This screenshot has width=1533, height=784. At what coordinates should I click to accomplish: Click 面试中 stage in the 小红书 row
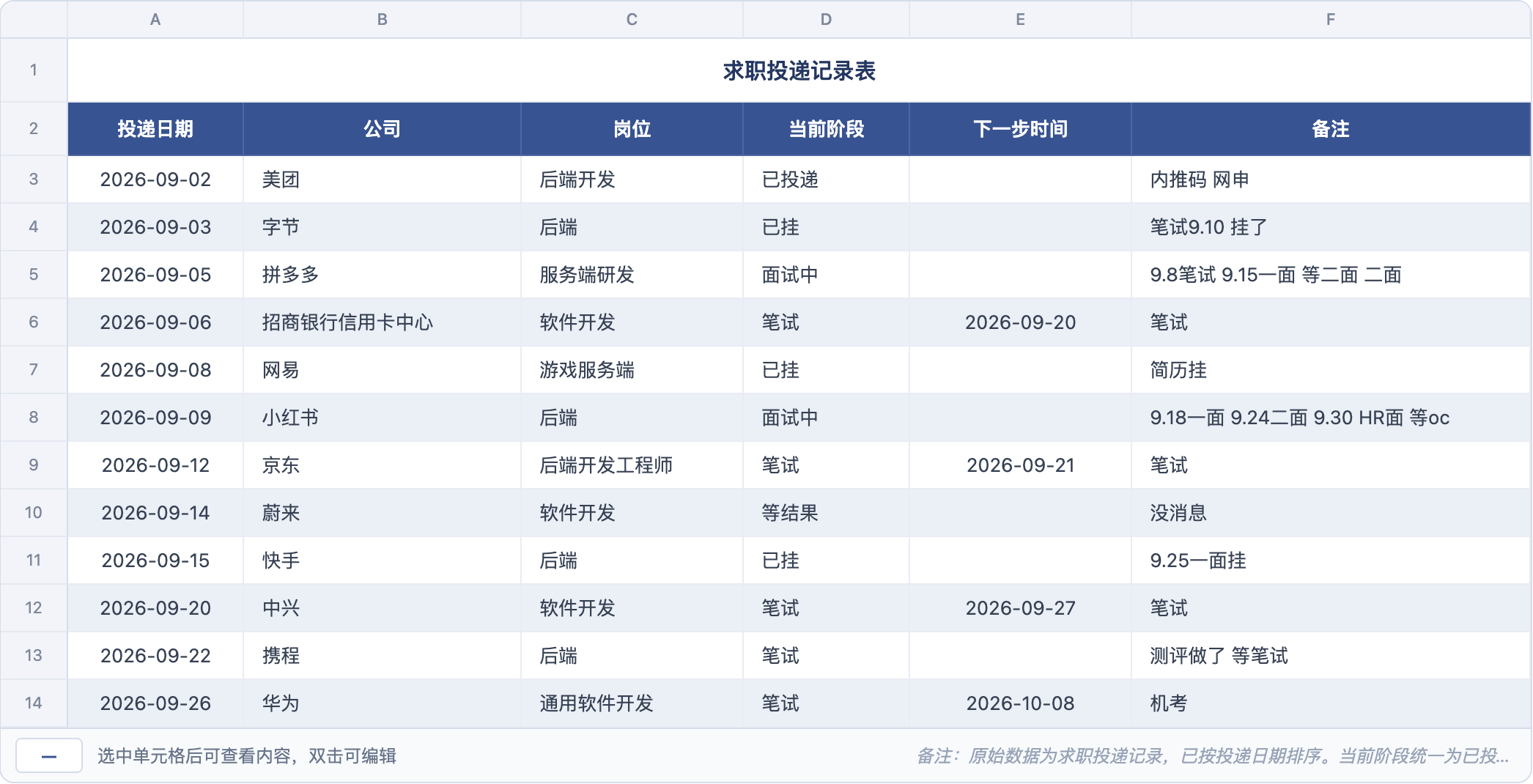826,418
